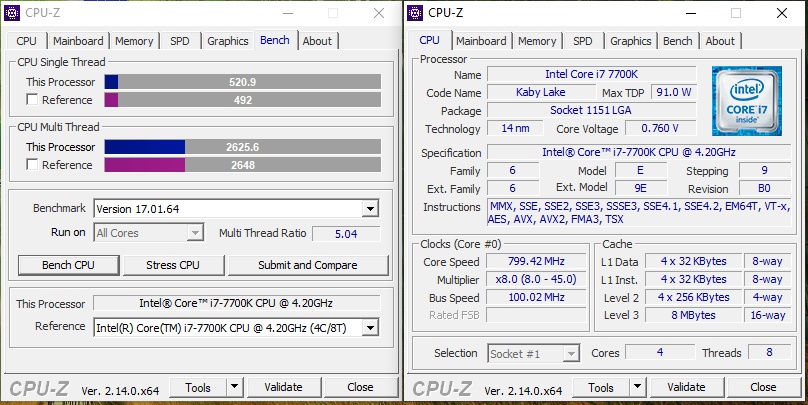The height and width of the screenshot is (405, 808).
Task: Click Max TDP value 91.0 W
Action: coord(674,92)
